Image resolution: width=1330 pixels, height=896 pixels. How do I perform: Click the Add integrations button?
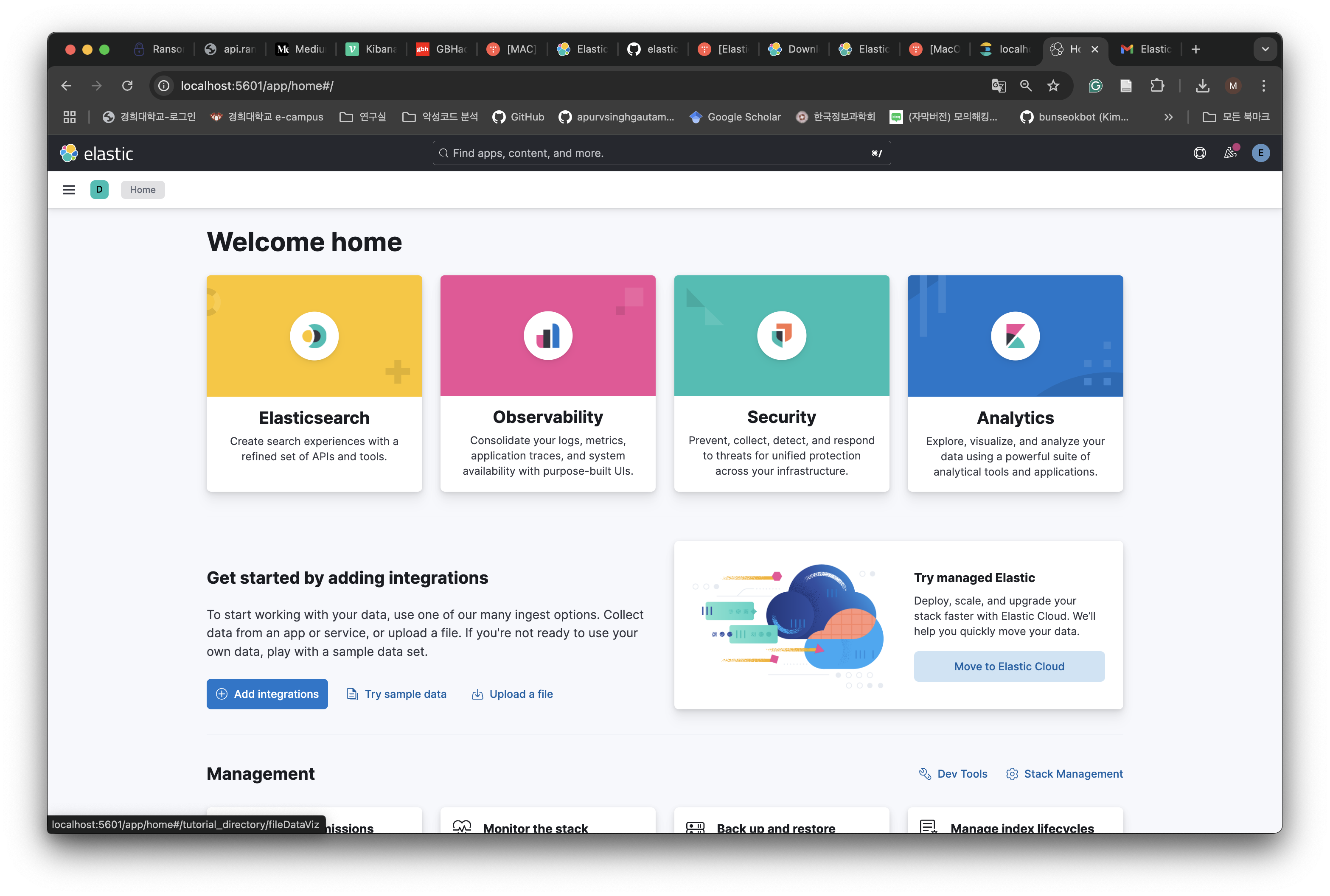click(267, 694)
